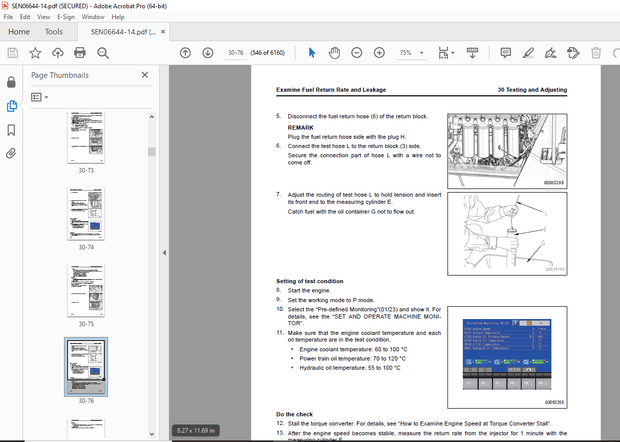Go to previous page arrow

(185, 53)
